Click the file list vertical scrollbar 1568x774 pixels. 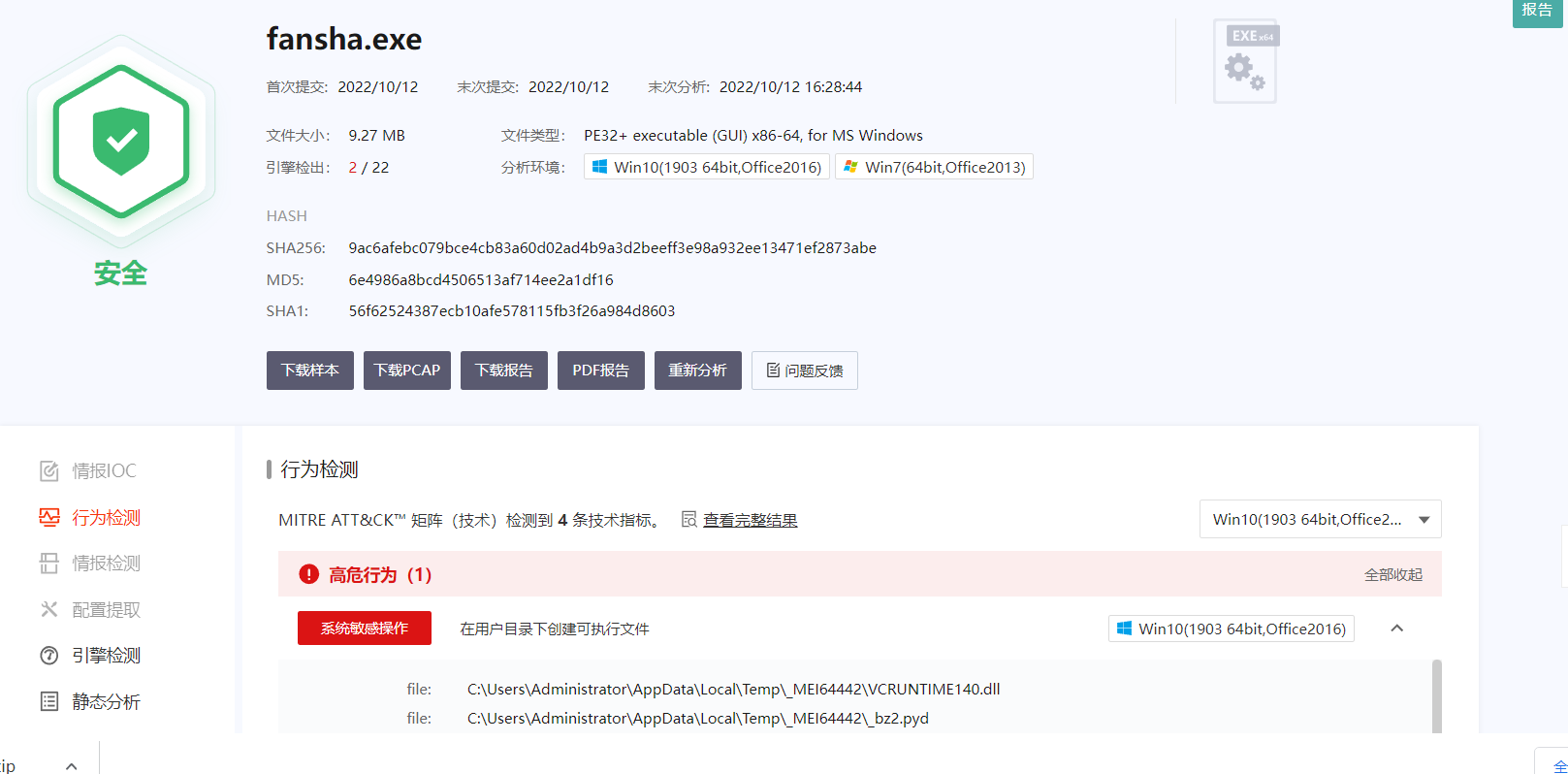[x=1436, y=696]
